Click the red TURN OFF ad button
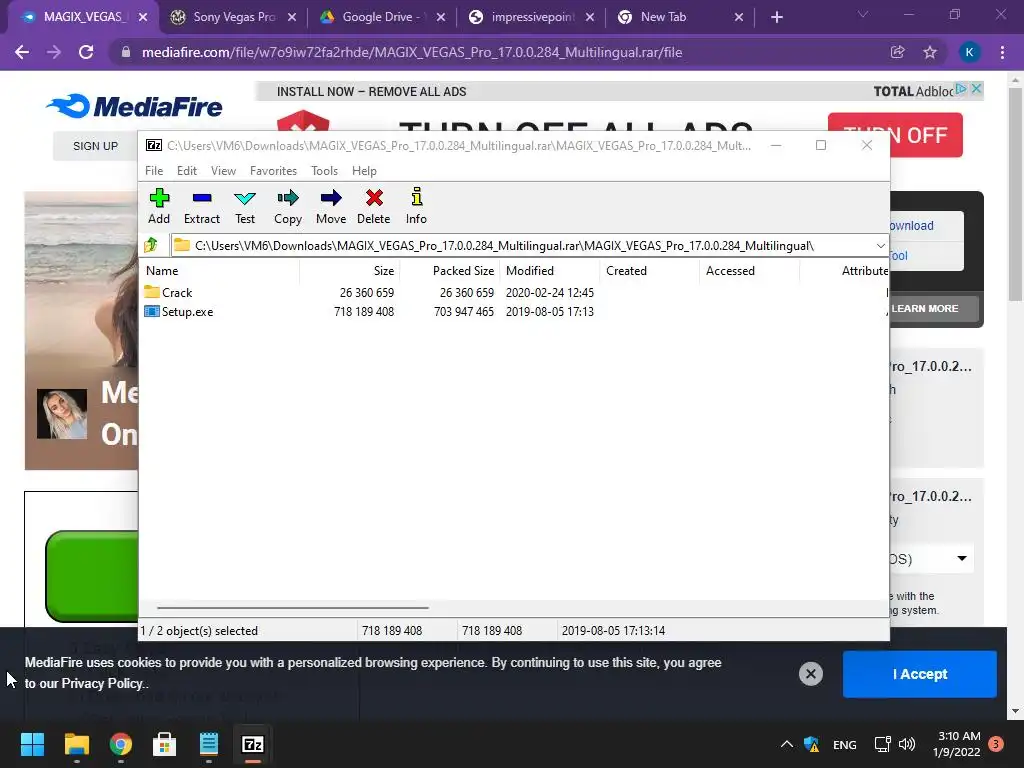 click(x=895, y=135)
